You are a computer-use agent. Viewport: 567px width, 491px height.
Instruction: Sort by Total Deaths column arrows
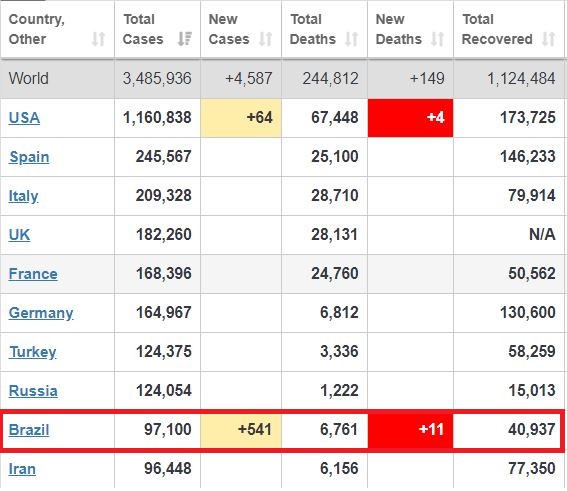click(x=351, y=39)
